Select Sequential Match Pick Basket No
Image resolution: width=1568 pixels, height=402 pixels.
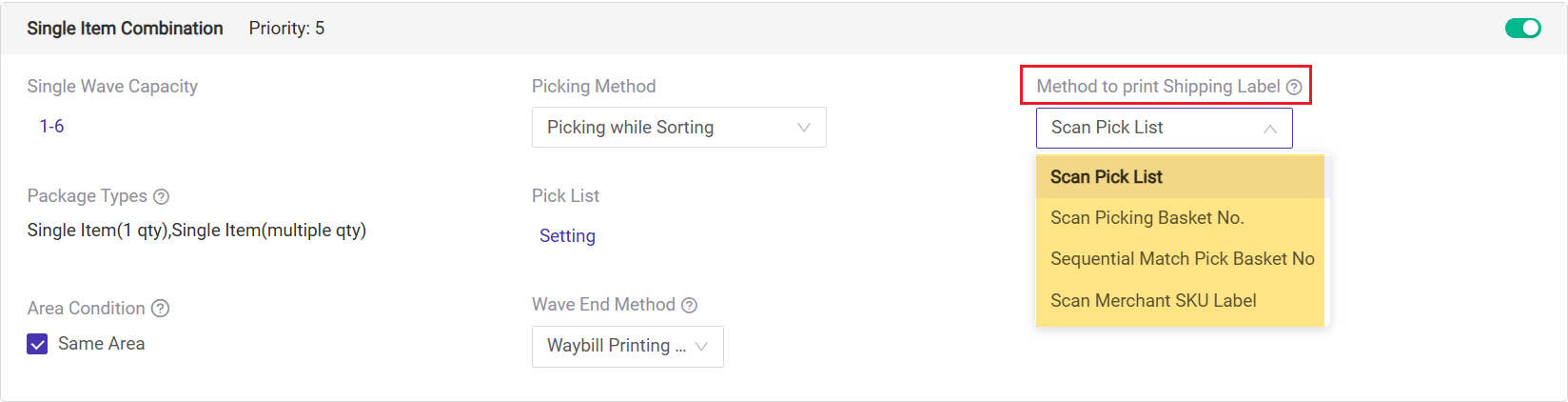[1182, 259]
